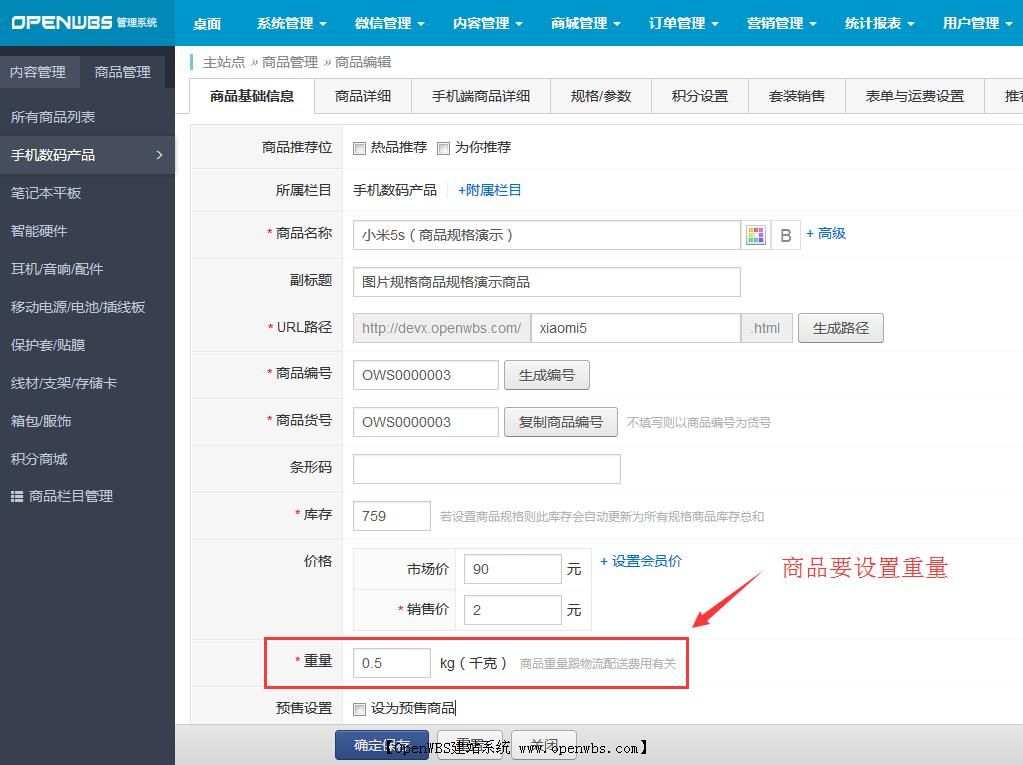Enable the 热品推荐 checkbox
Image resolution: width=1023 pixels, height=765 pixels.
[x=357, y=148]
